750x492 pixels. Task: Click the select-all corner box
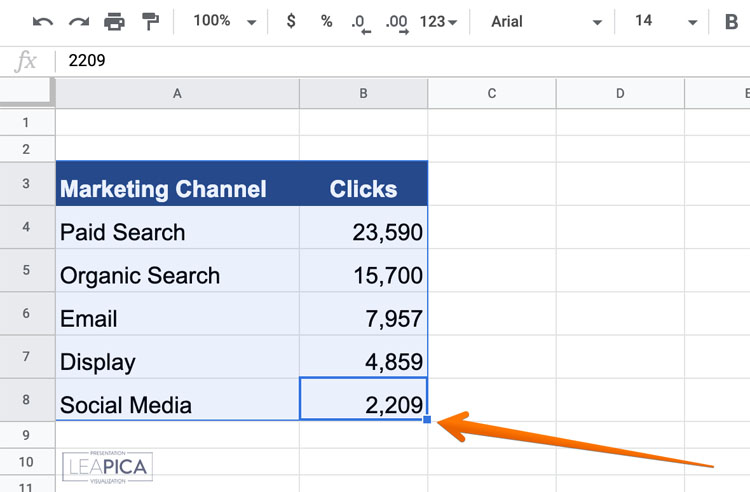pyautogui.click(x=26, y=91)
